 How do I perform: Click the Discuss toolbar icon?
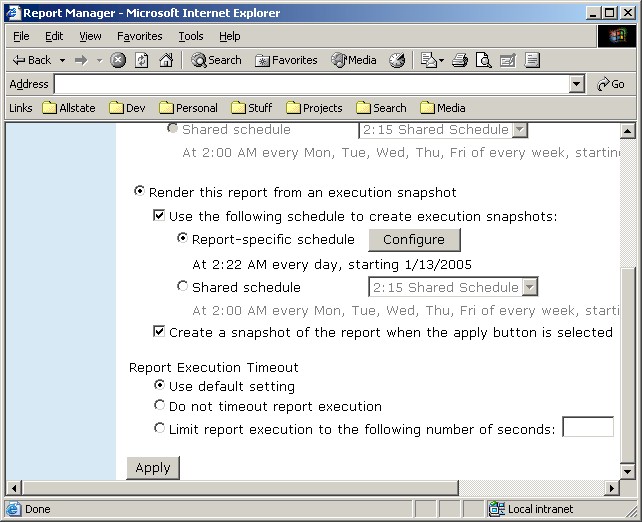click(532, 60)
